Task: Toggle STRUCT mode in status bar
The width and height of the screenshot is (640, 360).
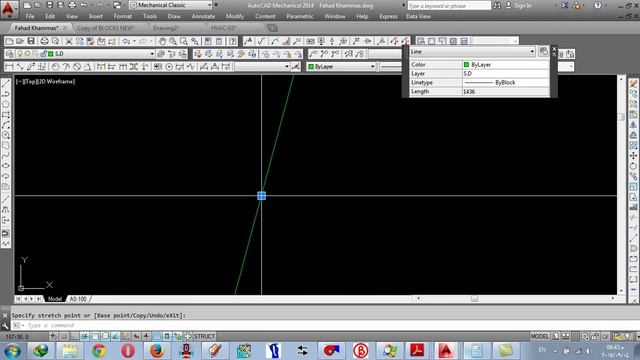Action: click(x=204, y=336)
